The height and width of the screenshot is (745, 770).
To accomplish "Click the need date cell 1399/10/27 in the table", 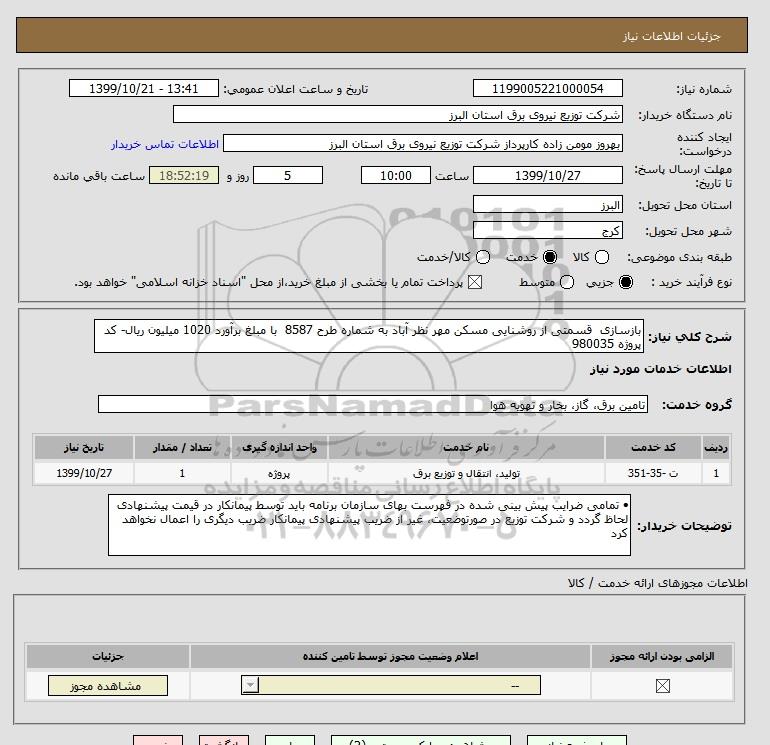I will click(84, 473).
